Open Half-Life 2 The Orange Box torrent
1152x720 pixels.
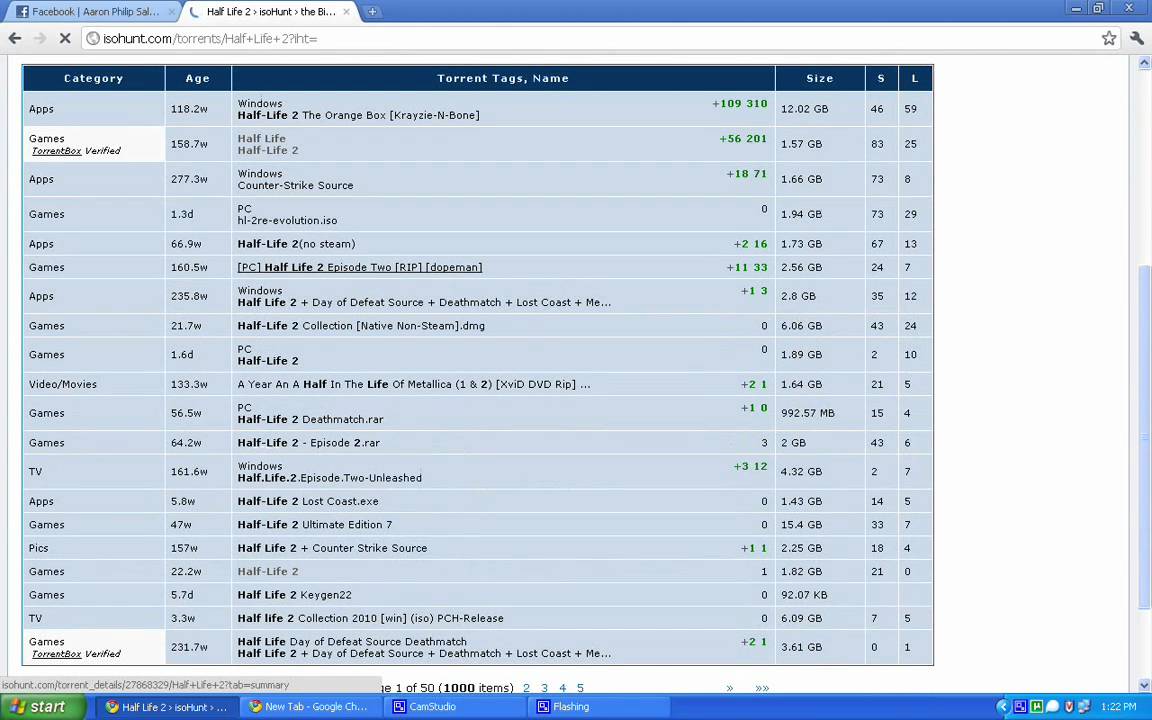[x=359, y=115]
